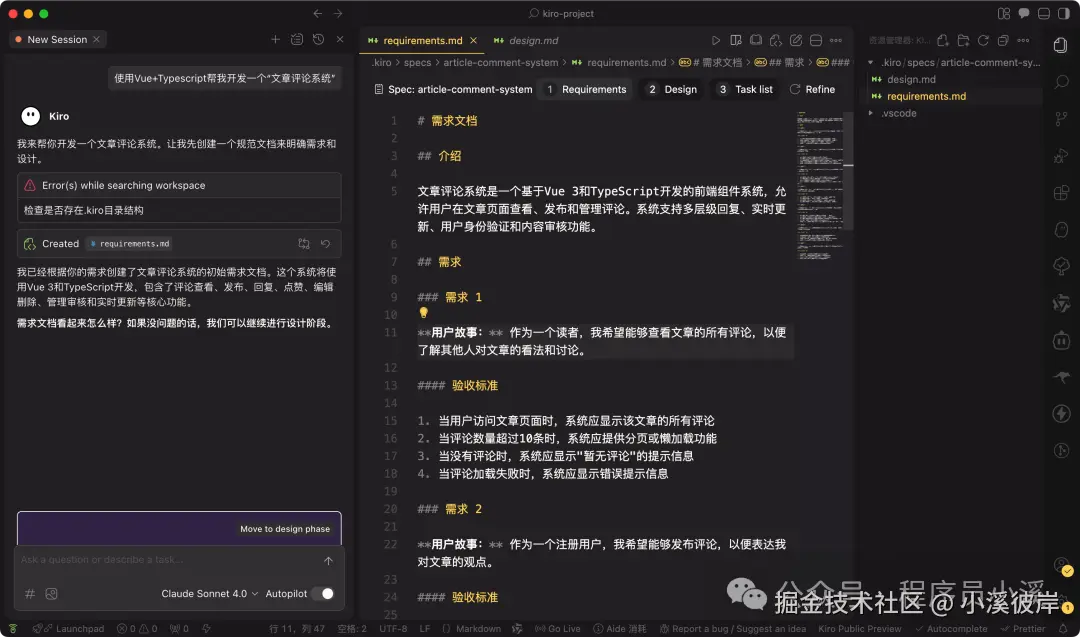Collapse folders using the Explorer collapse icon
The width and height of the screenshot is (1080, 637).
click(x=1003, y=41)
